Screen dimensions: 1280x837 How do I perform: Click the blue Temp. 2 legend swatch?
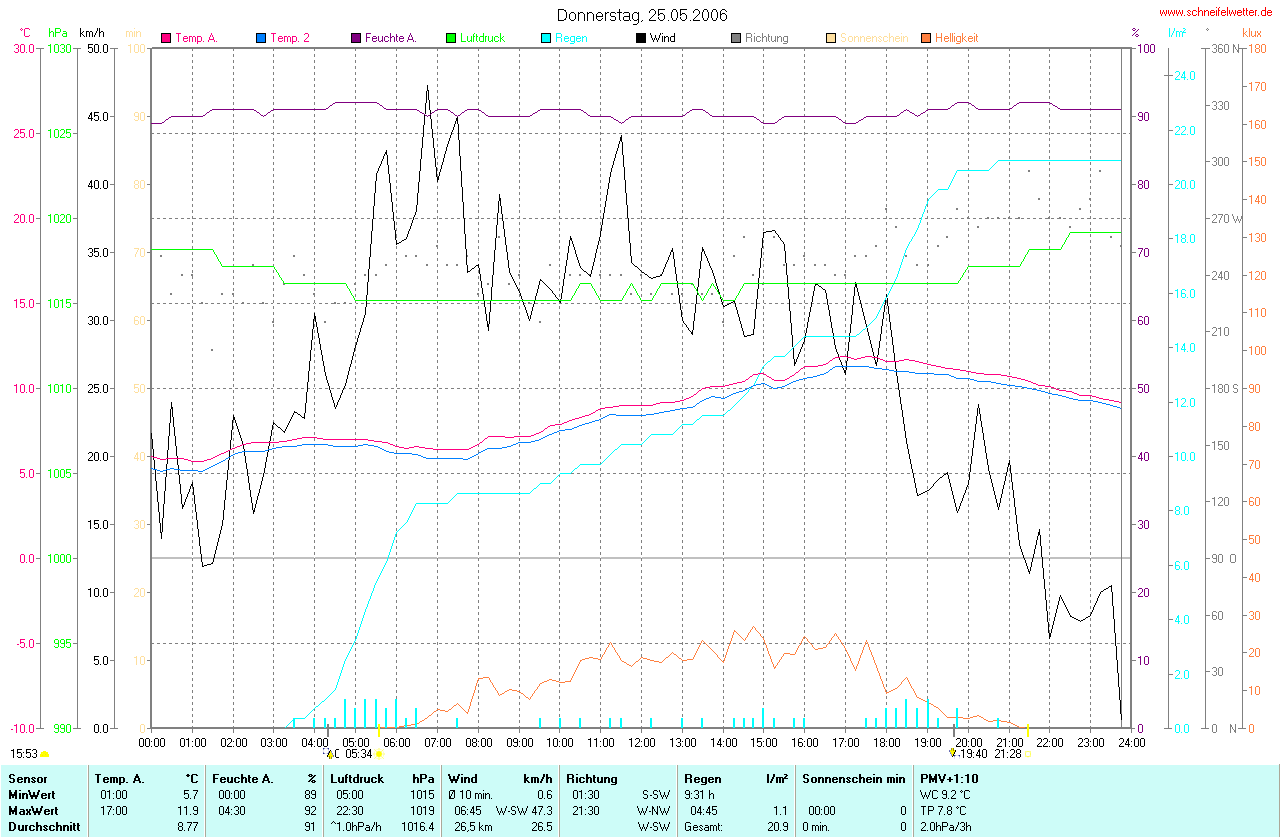point(261,38)
